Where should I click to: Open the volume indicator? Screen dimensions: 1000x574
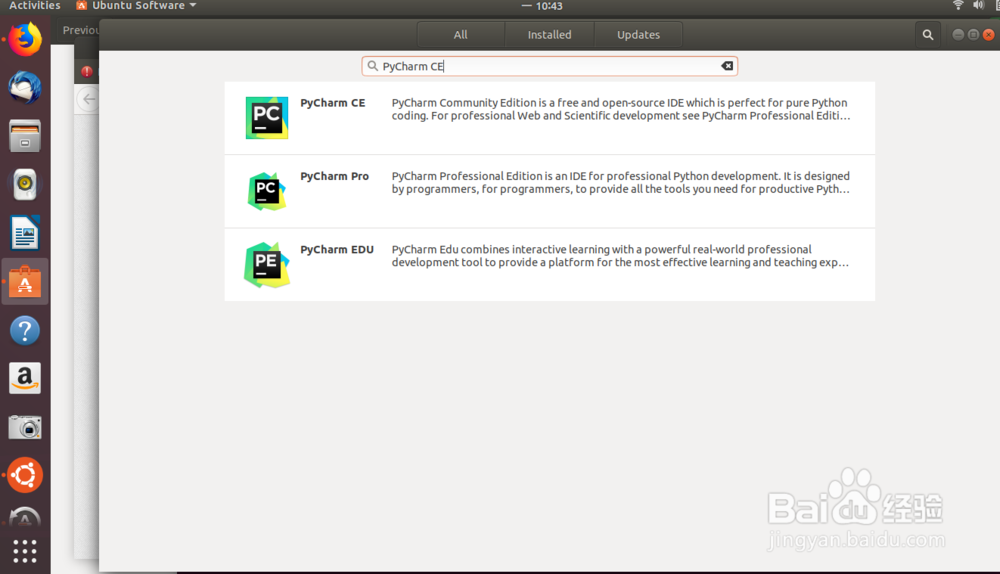[978, 6]
